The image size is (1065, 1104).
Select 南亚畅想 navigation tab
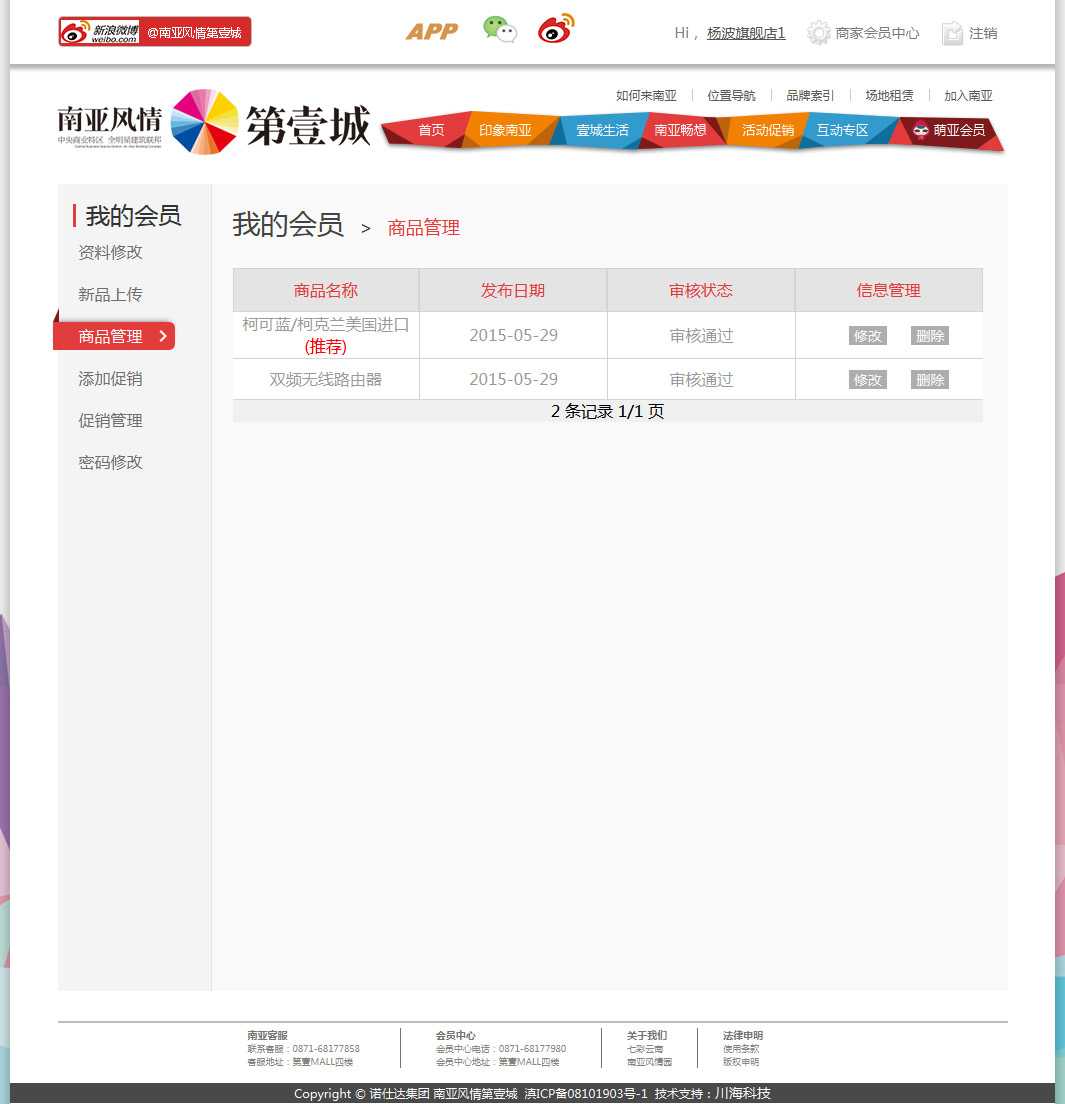pyautogui.click(x=680, y=130)
